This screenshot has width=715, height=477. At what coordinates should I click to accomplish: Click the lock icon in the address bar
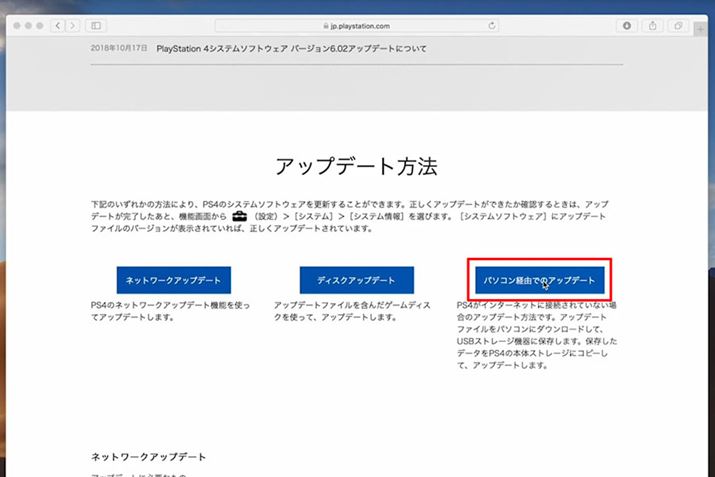pos(326,24)
